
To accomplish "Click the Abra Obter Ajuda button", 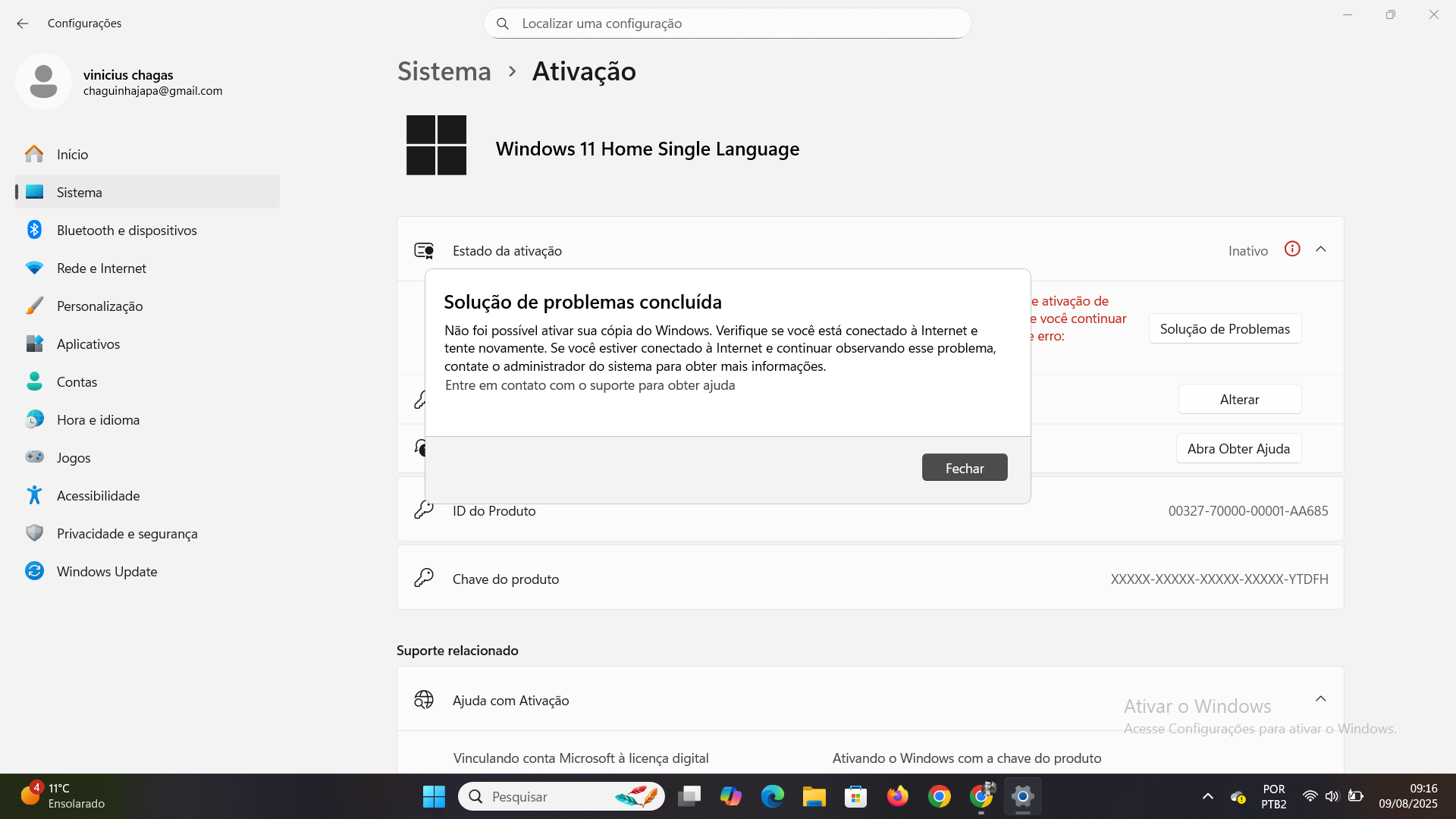I will coord(1238,448).
